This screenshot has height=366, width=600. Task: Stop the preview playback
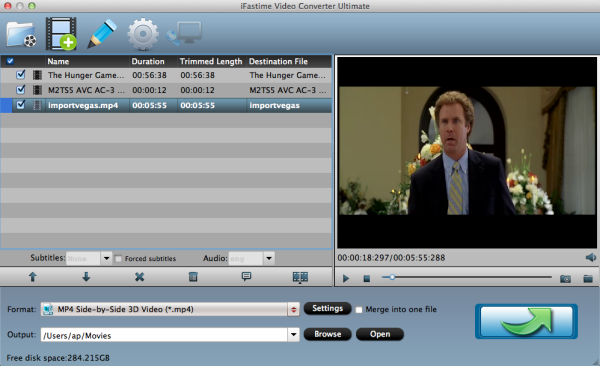(367, 278)
